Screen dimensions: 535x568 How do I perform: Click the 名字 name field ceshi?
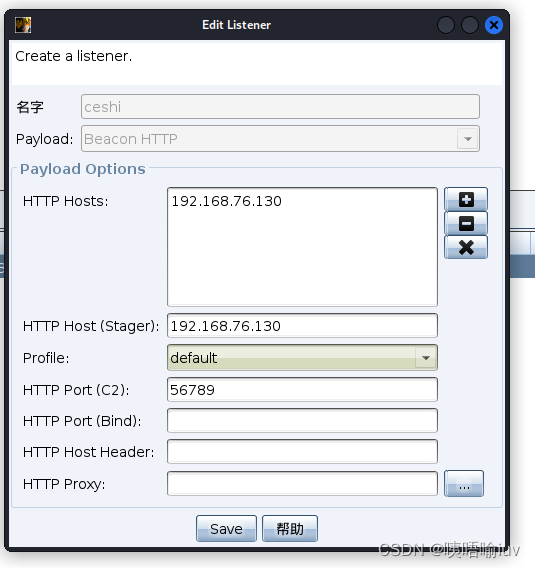pyautogui.click(x=280, y=106)
